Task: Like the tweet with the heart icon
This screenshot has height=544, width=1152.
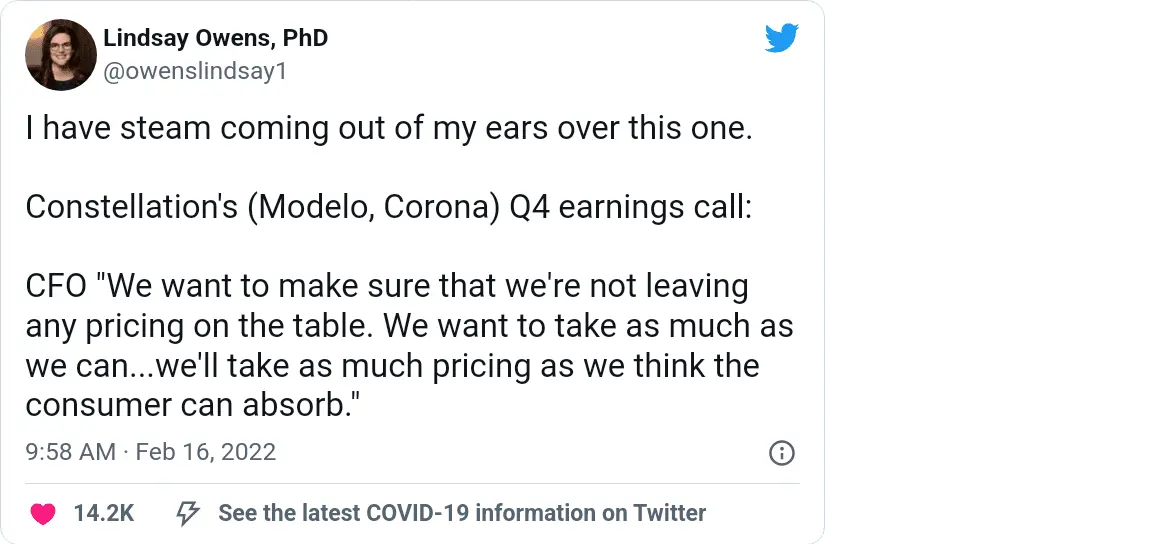Action: (x=42, y=514)
